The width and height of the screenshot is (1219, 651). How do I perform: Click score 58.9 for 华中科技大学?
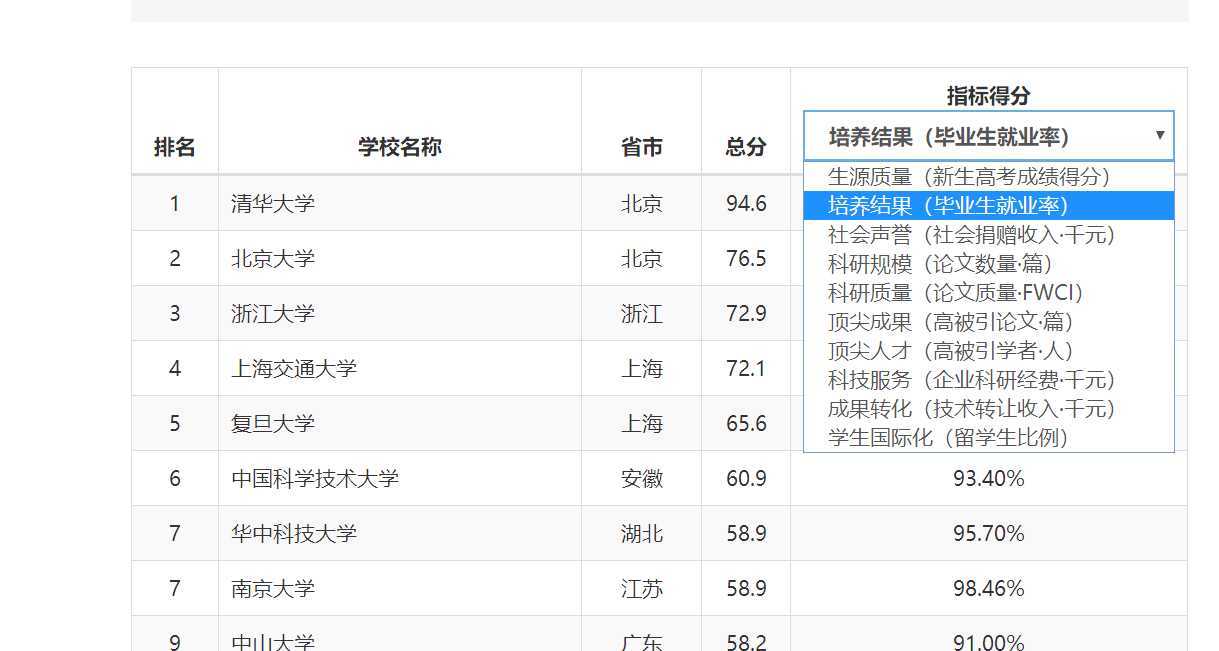pyautogui.click(x=746, y=534)
